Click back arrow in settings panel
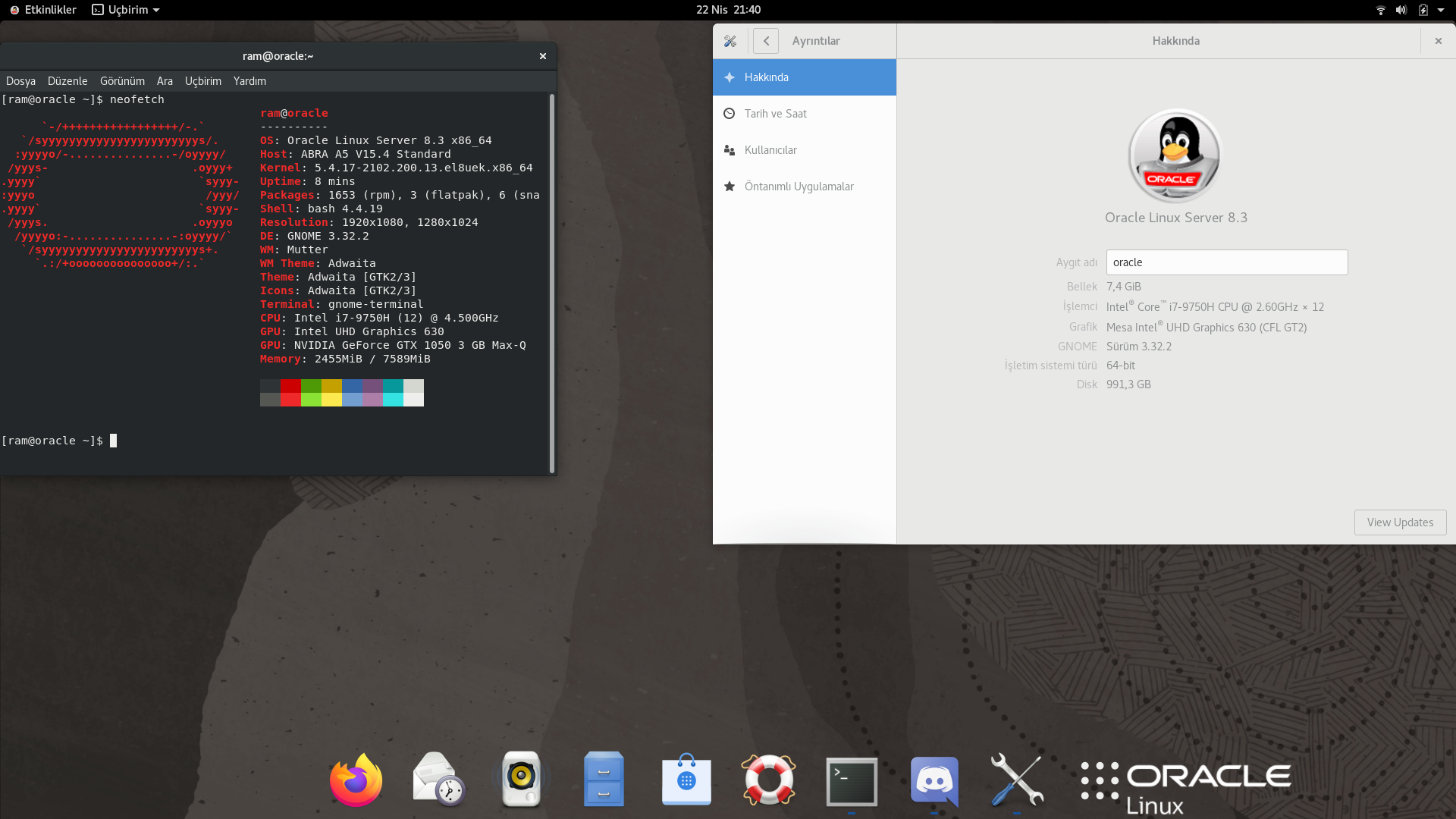The height and width of the screenshot is (819, 1456). pyautogui.click(x=766, y=40)
